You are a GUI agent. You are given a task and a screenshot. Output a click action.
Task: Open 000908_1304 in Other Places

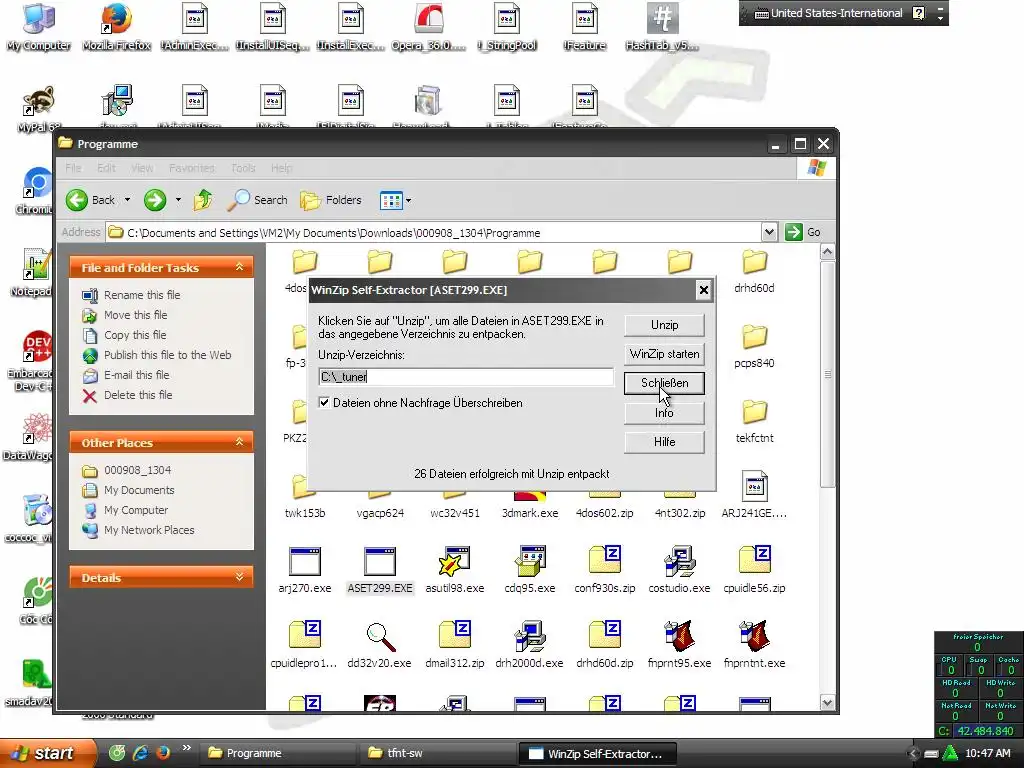[x=137, y=470]
